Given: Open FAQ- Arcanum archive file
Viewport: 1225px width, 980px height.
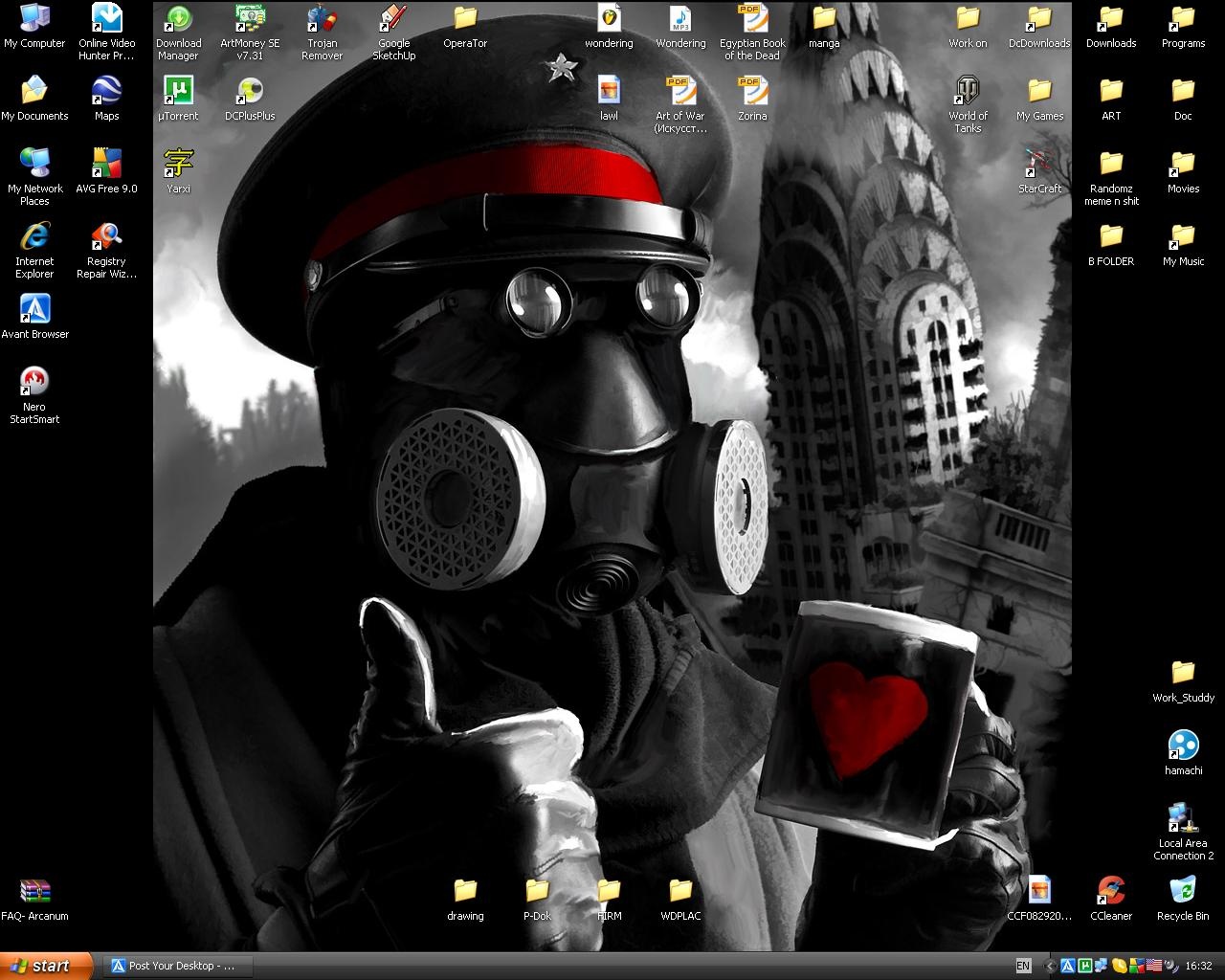Looking at the screenshot, I should 34,900.
